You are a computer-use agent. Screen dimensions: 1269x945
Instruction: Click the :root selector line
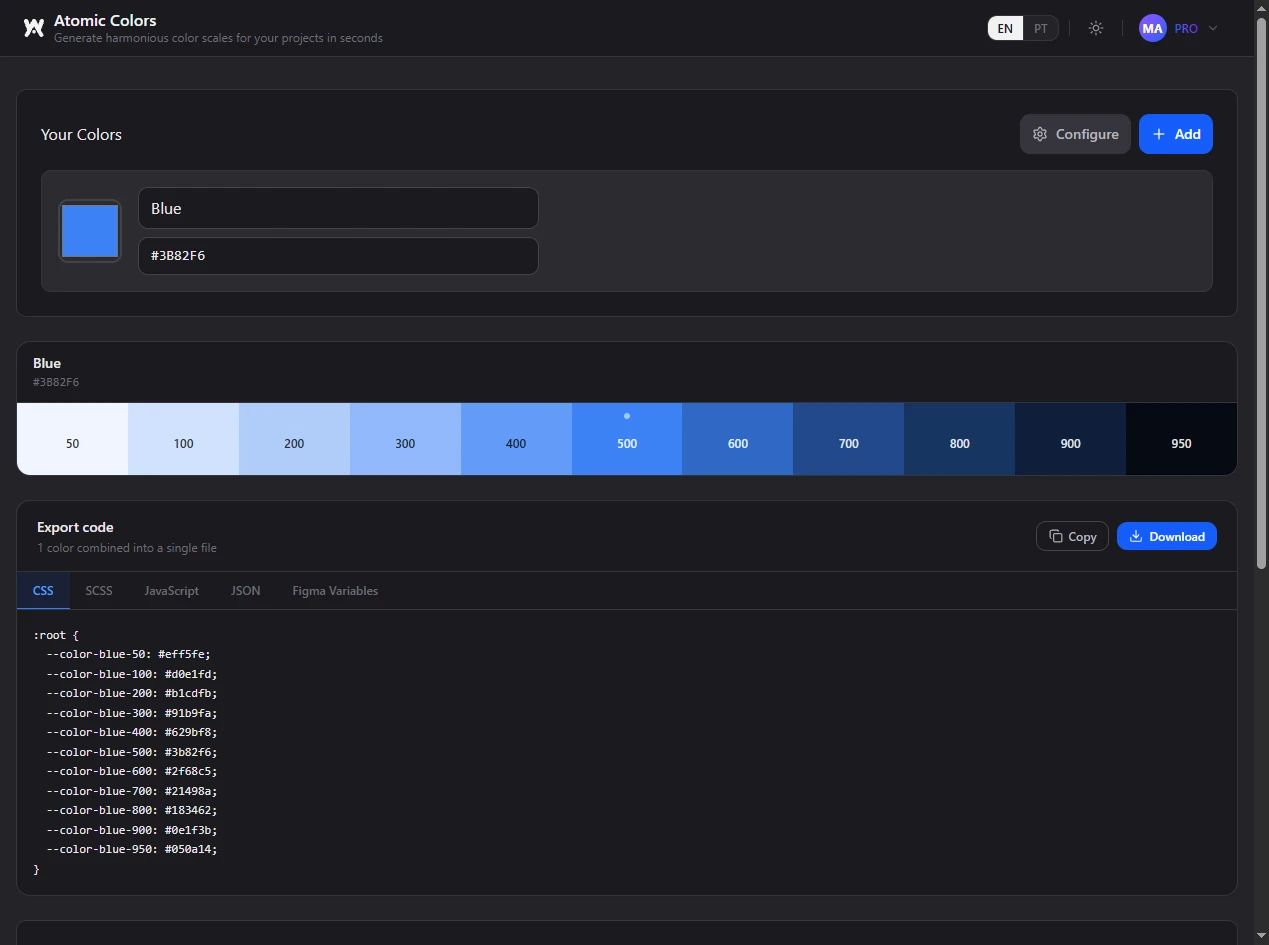coord(56,635)
